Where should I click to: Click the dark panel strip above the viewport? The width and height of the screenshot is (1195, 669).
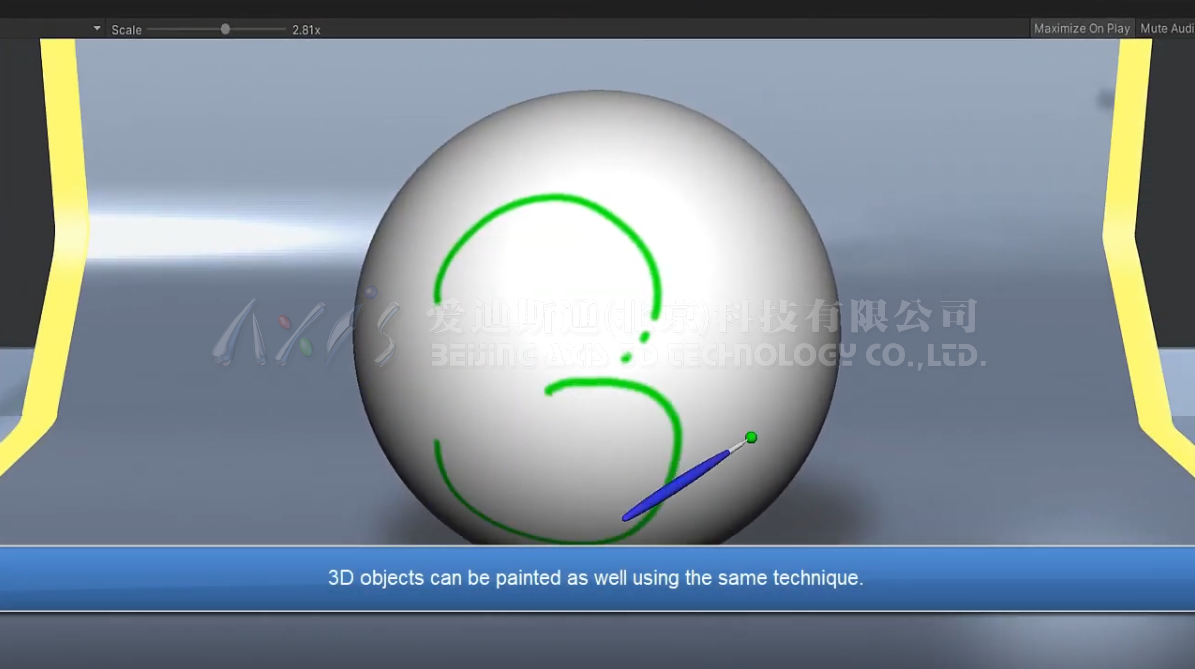pyautogui.click(x=600, y=10)
